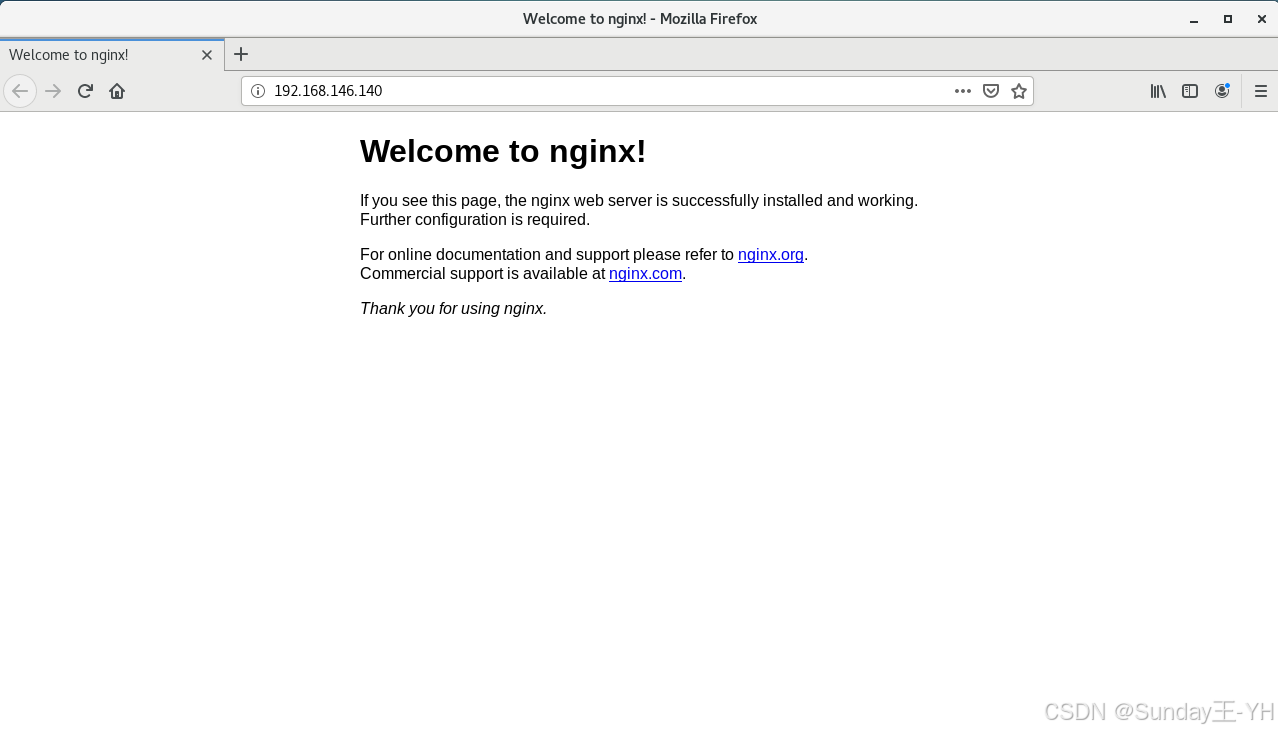
Task: Switch to the Welcome to nginx tab
Action: click(100, 55)
